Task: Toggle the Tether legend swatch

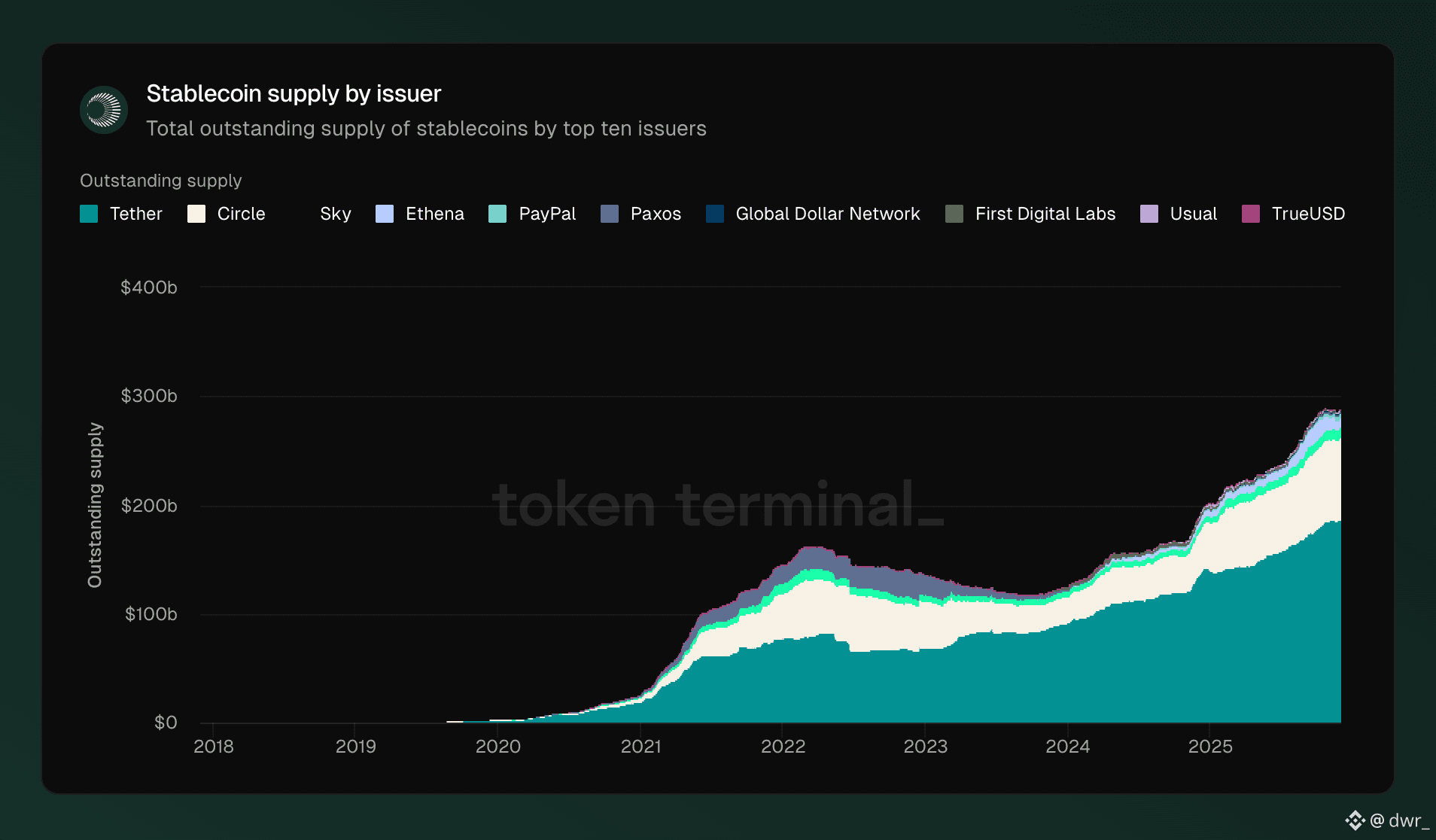Action: click(x=89, y=214)
